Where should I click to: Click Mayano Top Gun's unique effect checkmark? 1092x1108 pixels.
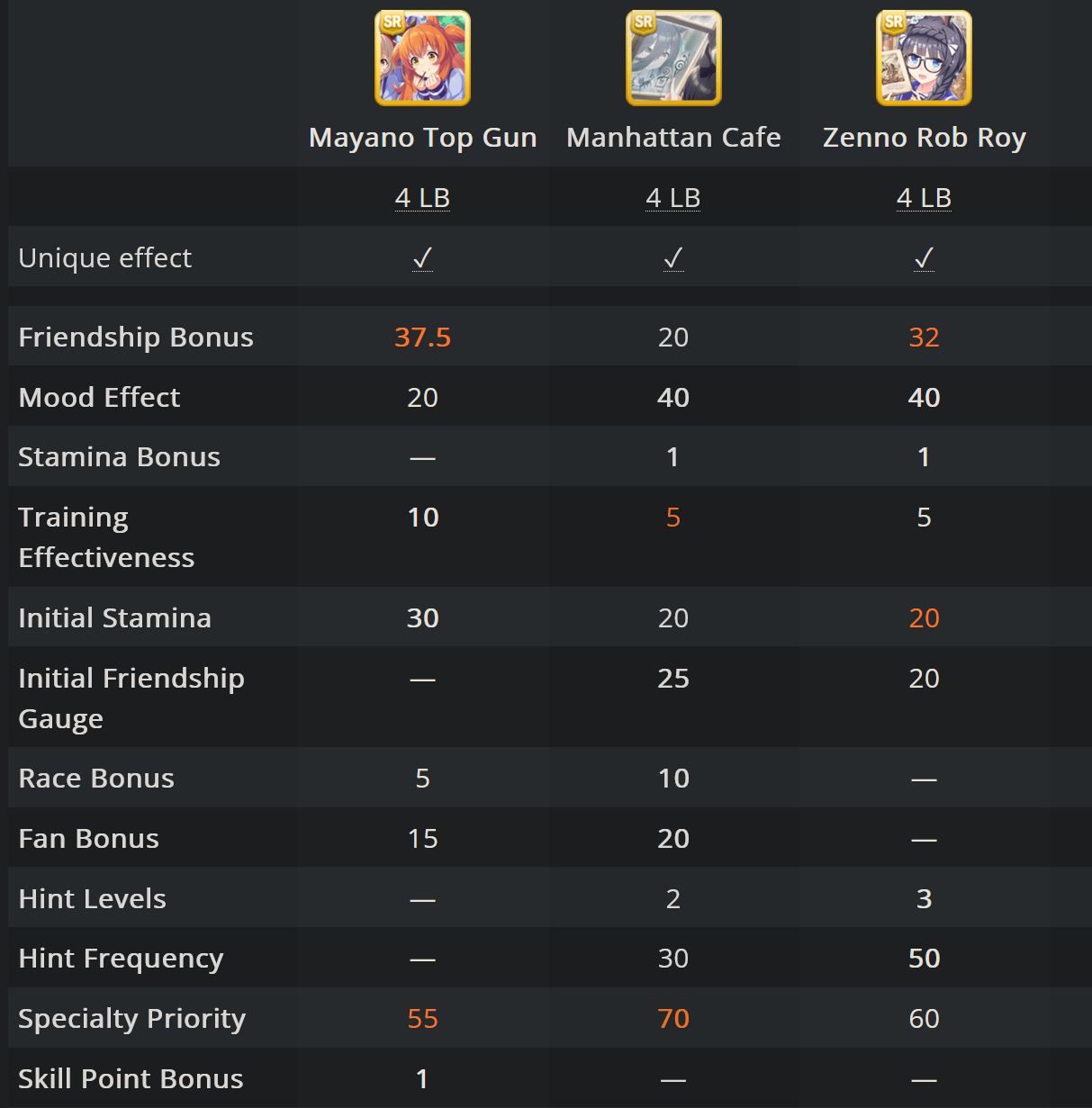pyautogui.click(x=422, y=258)
